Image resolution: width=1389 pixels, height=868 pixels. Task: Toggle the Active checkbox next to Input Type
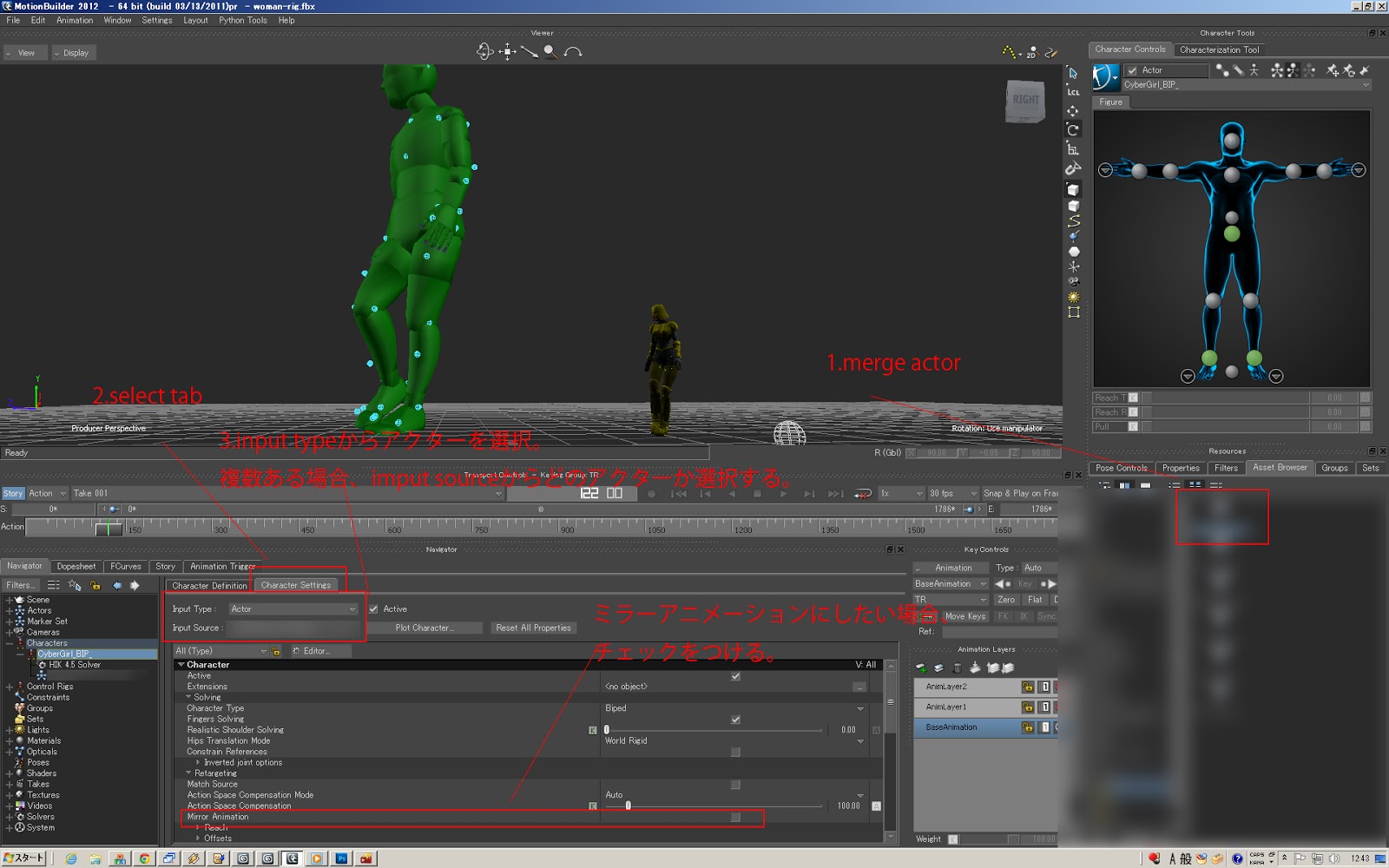coord(374,608)
